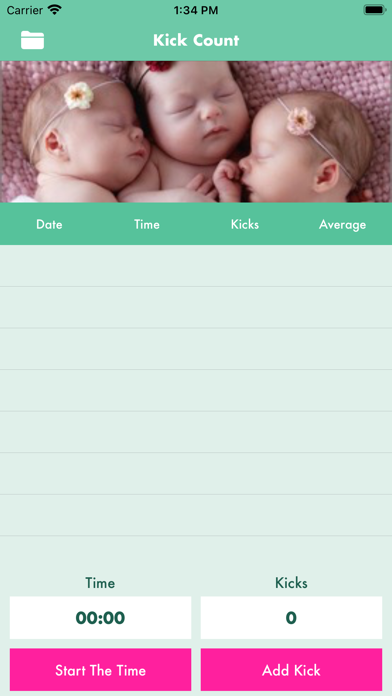The width and height of the screenshot is (392, 696).
Task: Tap the battery icon in status bar
Action: [x=375, y=10]
